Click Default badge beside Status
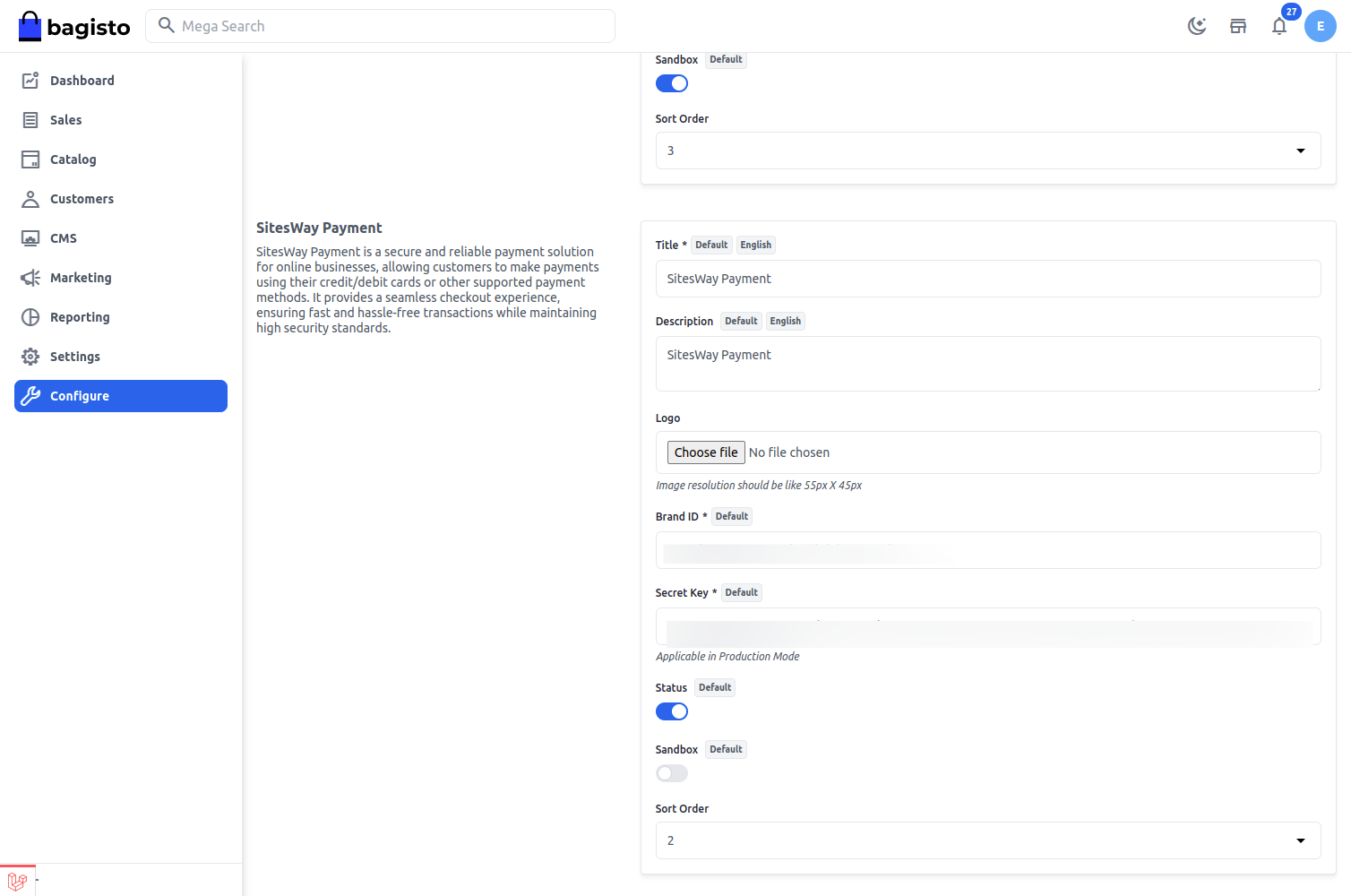The height and width of the screenshot is (896, 1351). point(715,687)
